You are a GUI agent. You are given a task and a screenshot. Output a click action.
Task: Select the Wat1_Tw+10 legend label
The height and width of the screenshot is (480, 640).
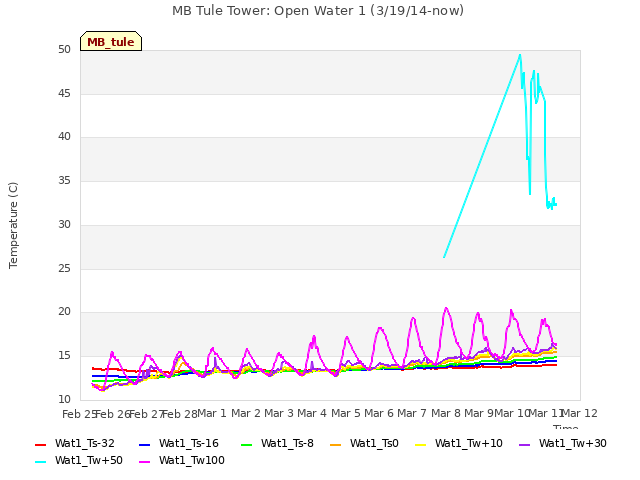pos(469,444)
